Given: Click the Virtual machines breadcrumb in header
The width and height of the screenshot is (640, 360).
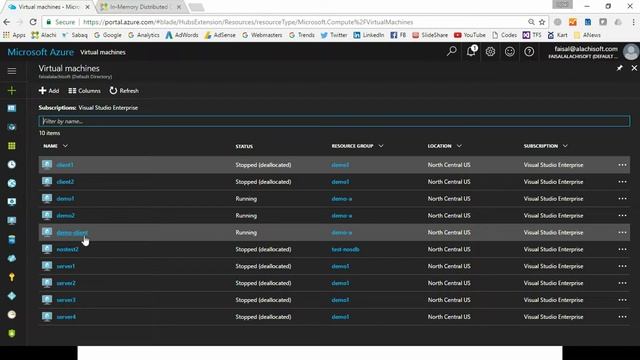Looking at the screenshot, I should [103, 52].
